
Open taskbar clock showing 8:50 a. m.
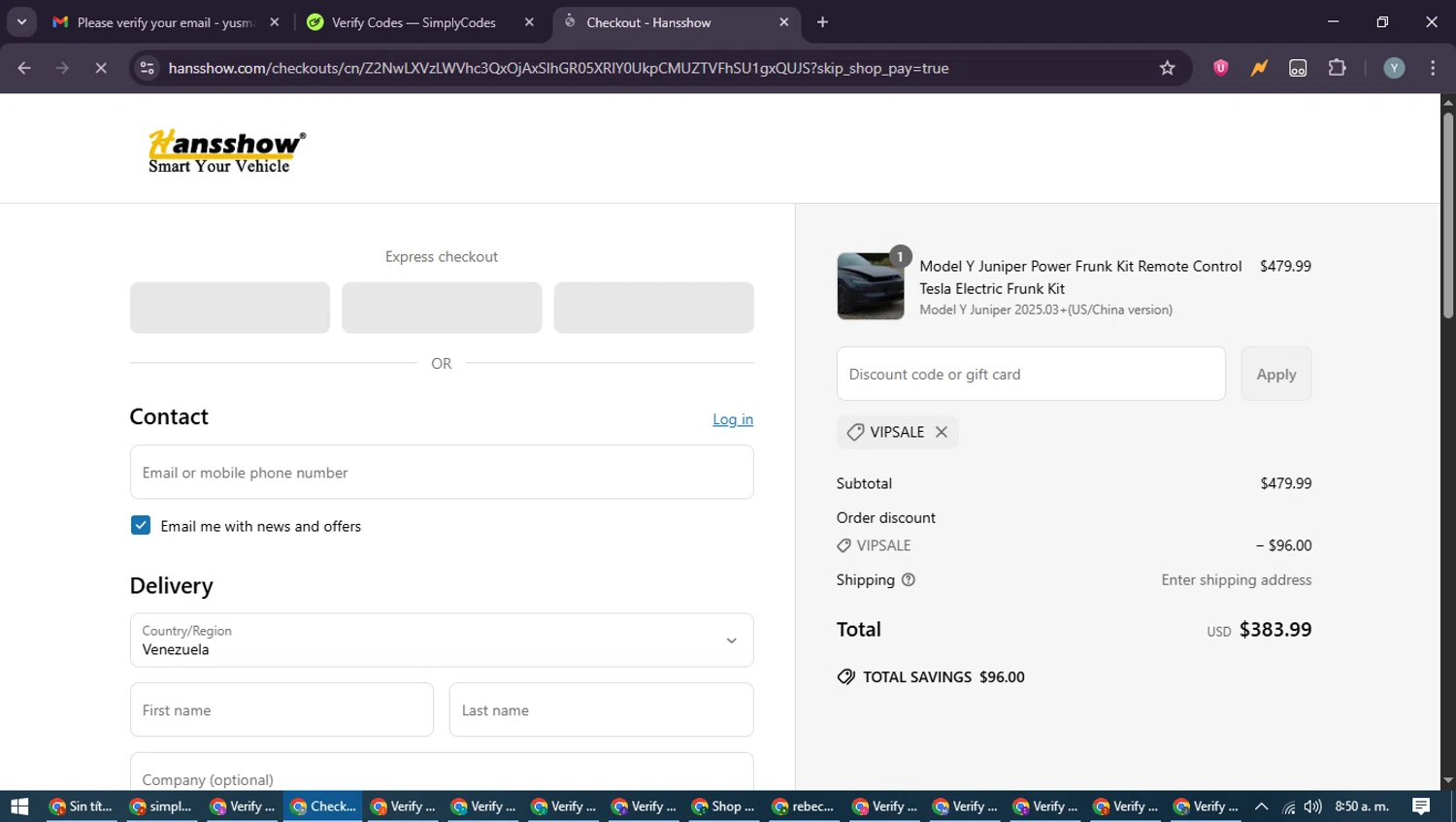(1362, 806)
